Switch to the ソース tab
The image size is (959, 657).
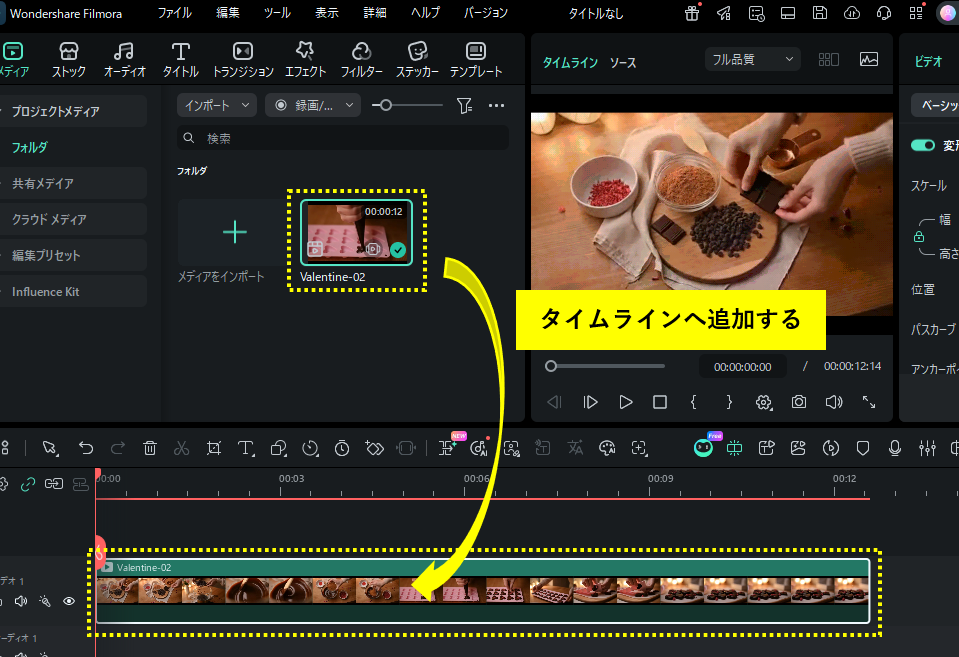(x=623, y=60)
